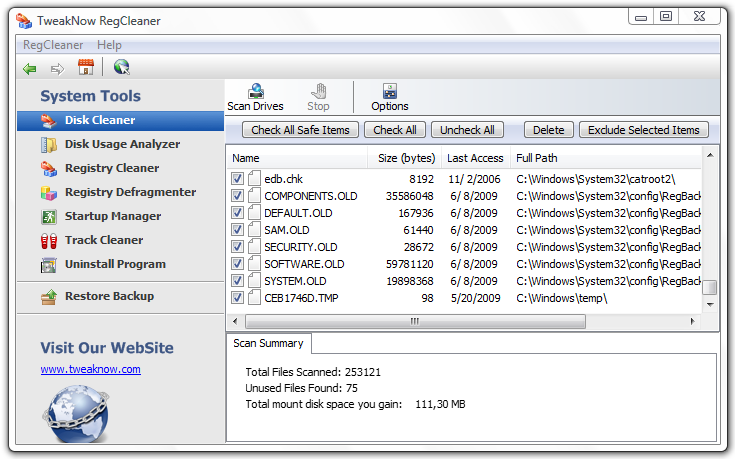Open the RegCleaner menu
735x459 pixels.
[53, 45]
